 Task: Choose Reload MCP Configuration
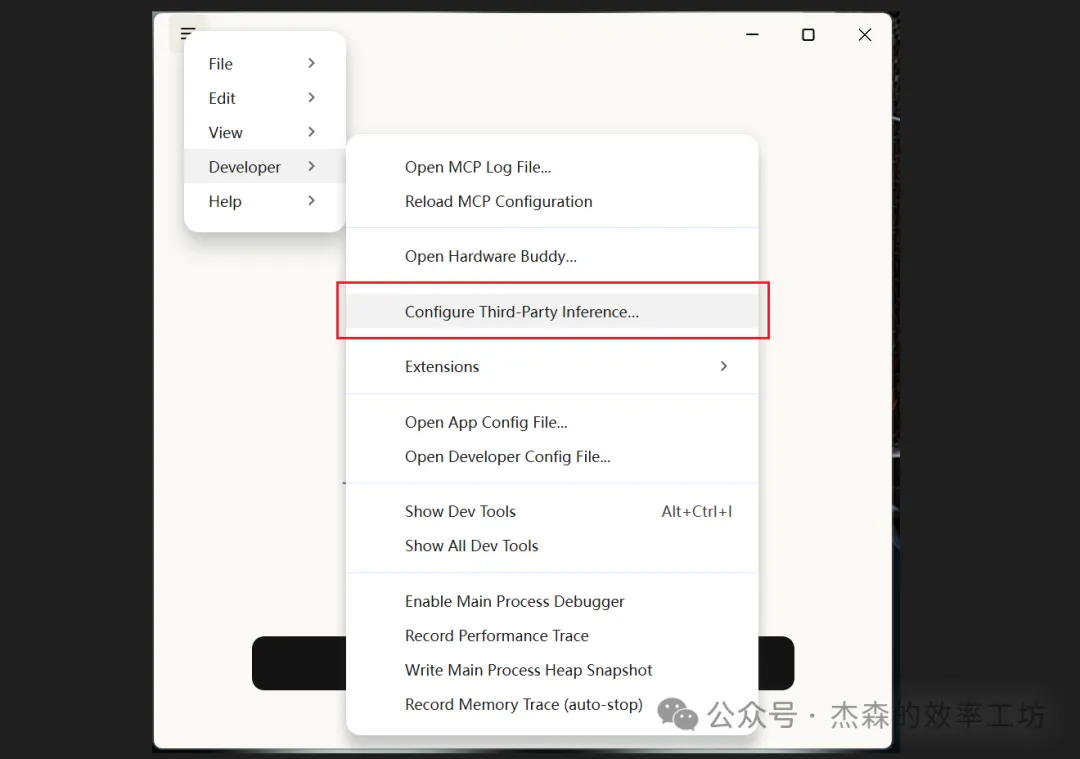498,201
